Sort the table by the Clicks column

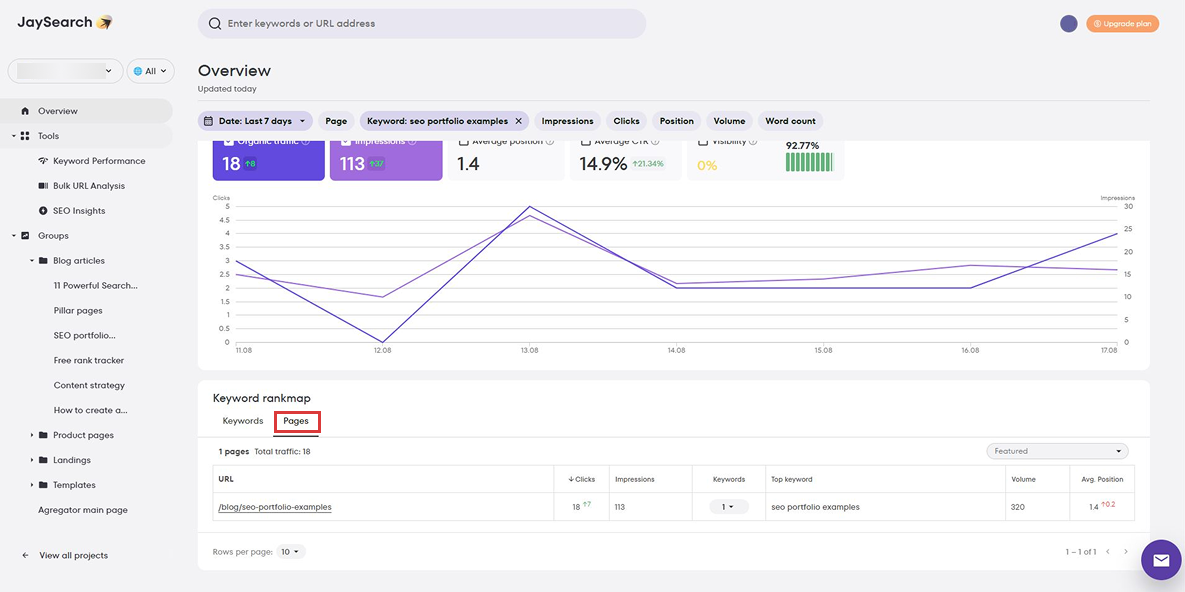click(581, 479)
